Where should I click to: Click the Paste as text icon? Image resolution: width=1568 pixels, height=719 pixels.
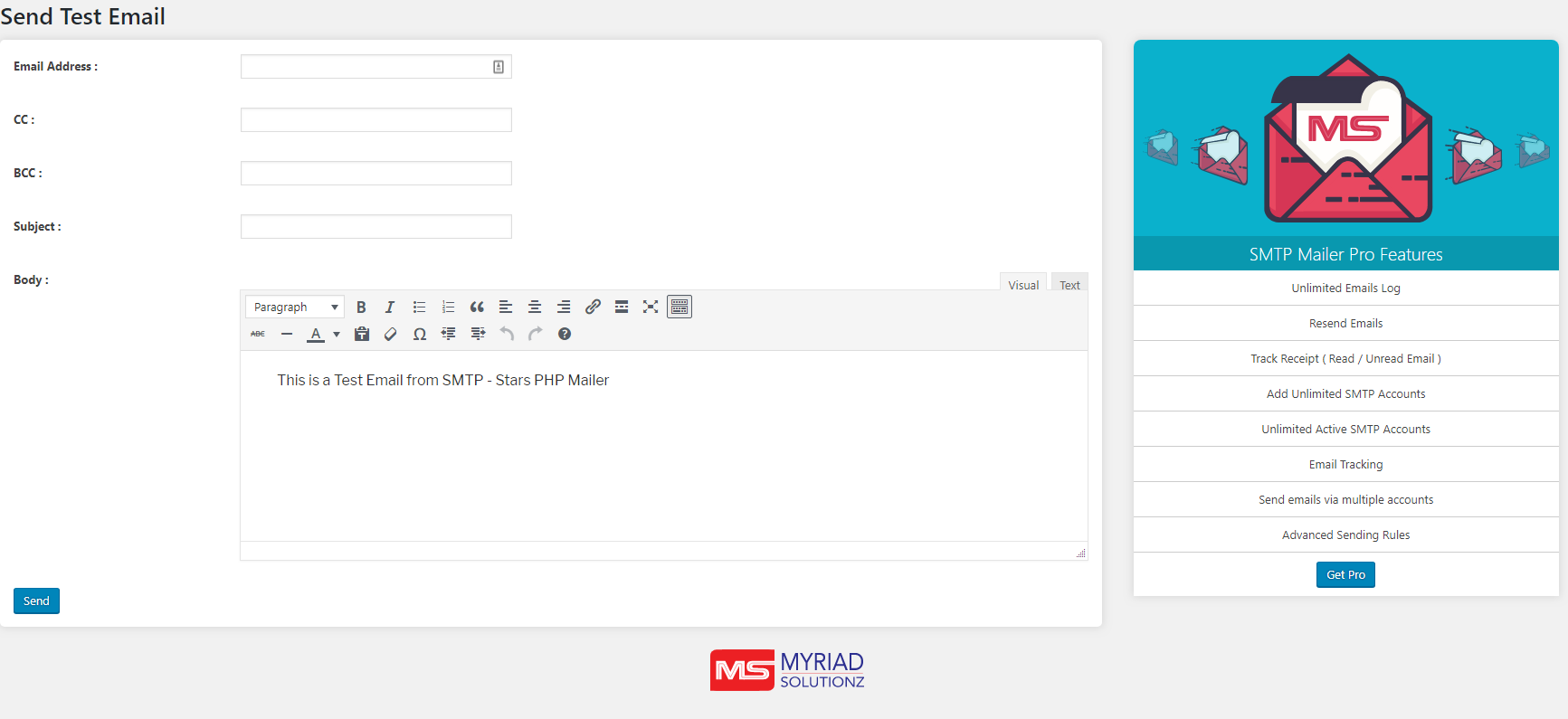(x=362, y=335)
